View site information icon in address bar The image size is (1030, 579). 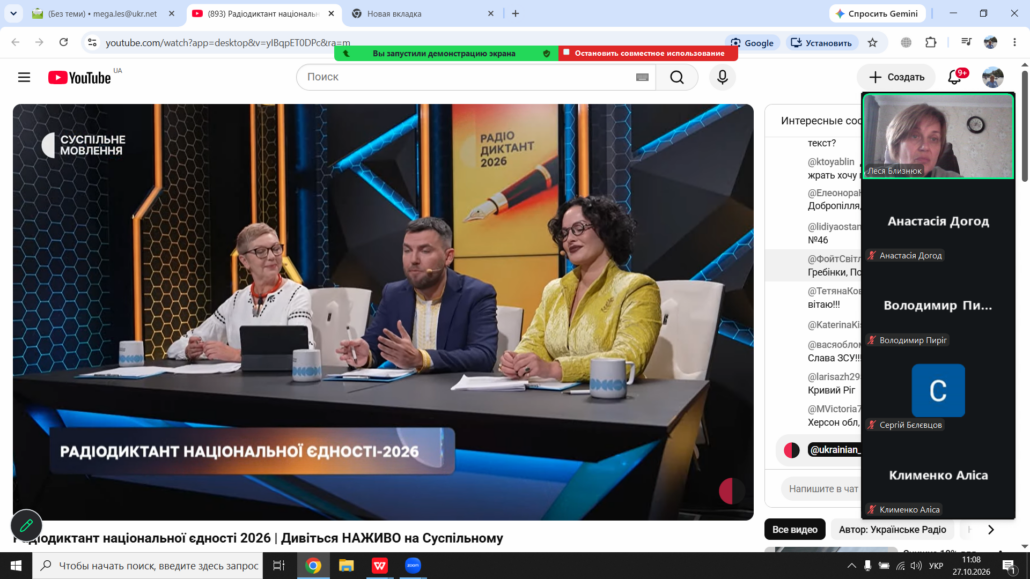click(92, 43)
